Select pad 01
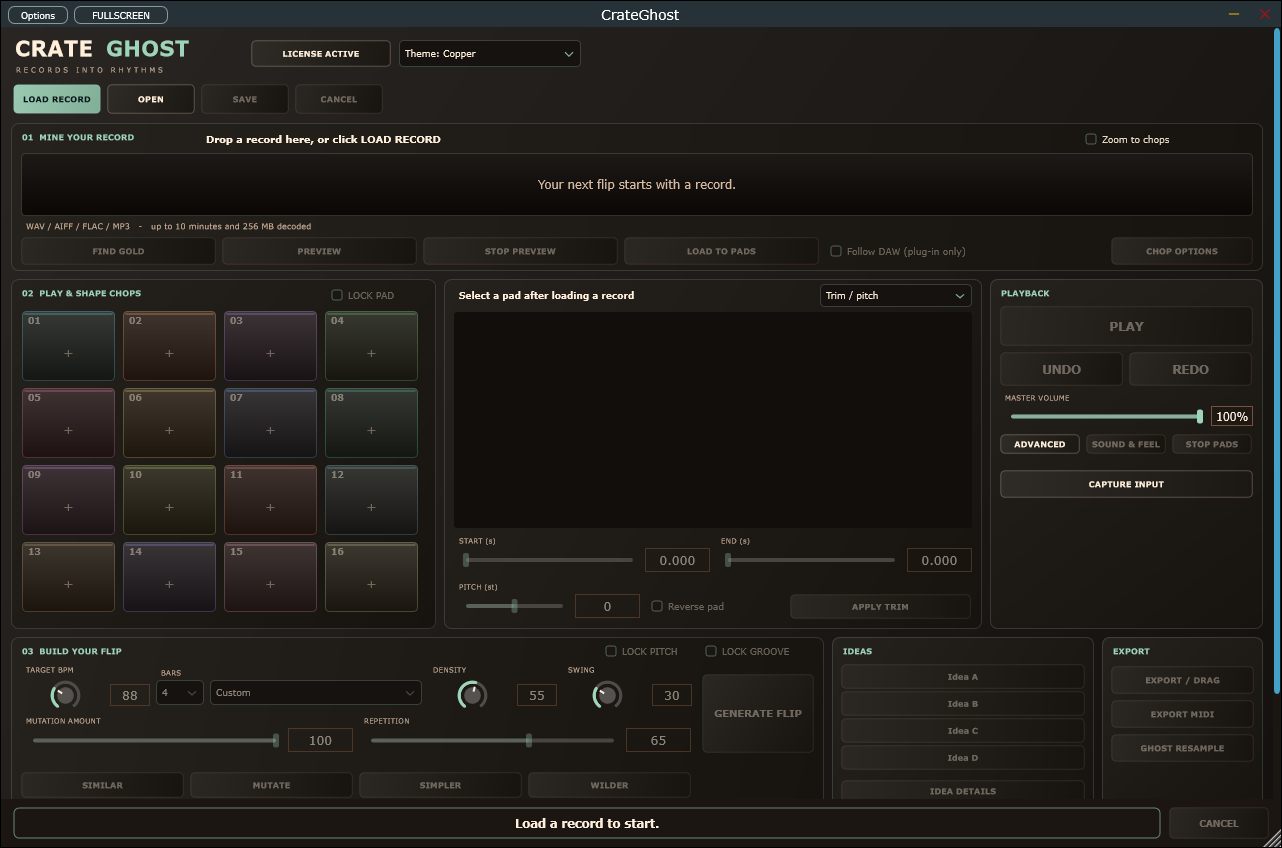The image size is (1282, 848). click(68, 346)
